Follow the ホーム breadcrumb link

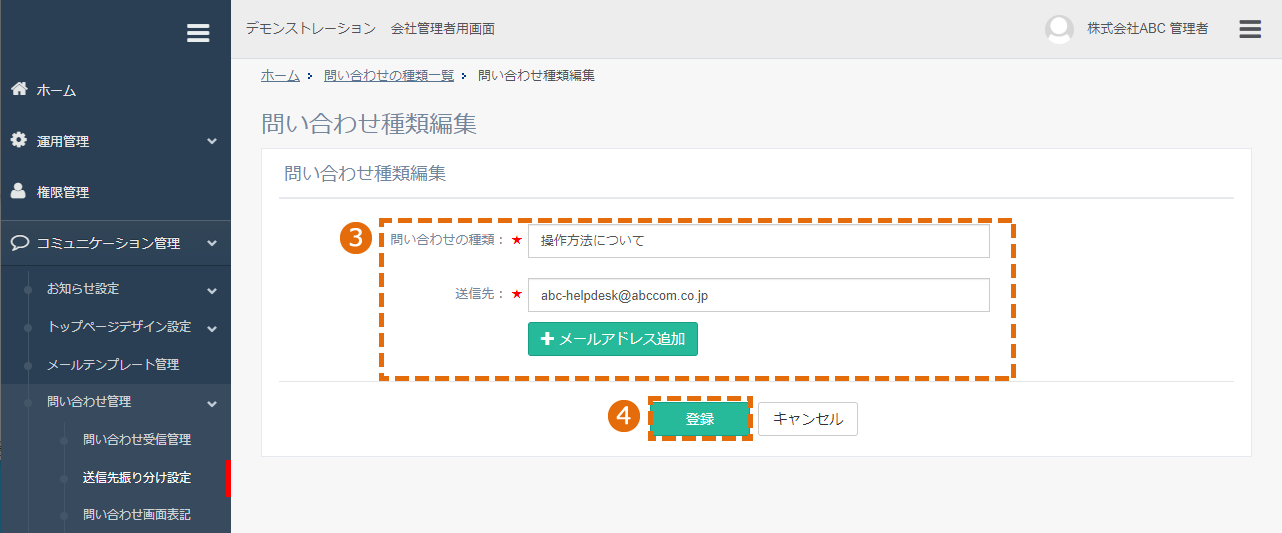[x=280, y=76]
